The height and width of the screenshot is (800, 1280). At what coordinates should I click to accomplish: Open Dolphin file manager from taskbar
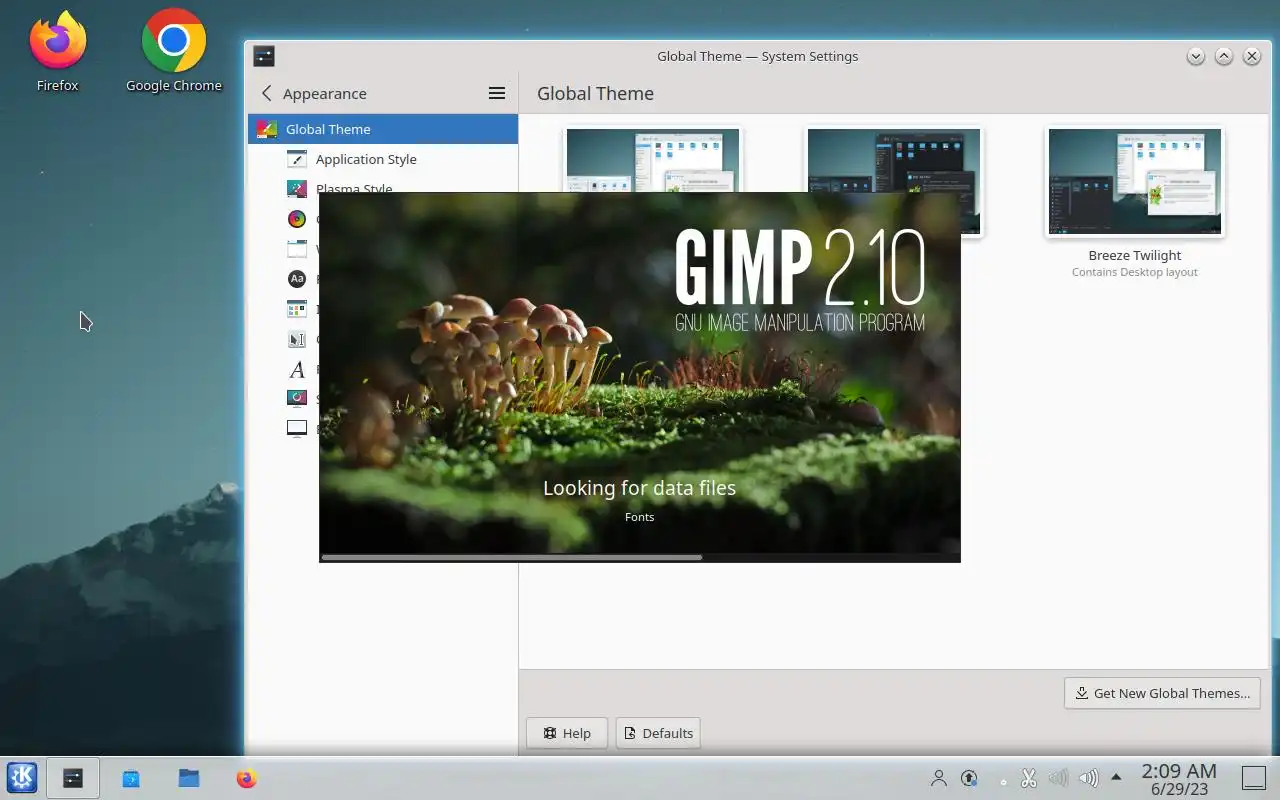189,778
